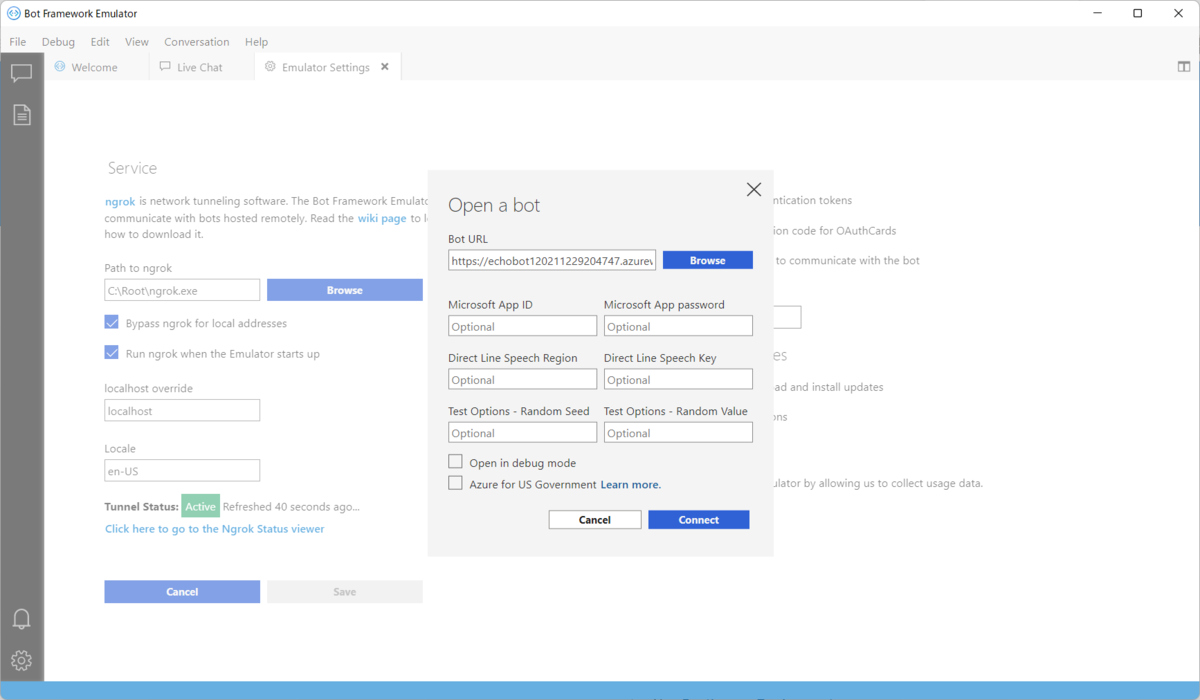Toggle Run ngrok when the Emulator starts up
The height and width of the screenshot is (700, 1200).
pos(112,352)
